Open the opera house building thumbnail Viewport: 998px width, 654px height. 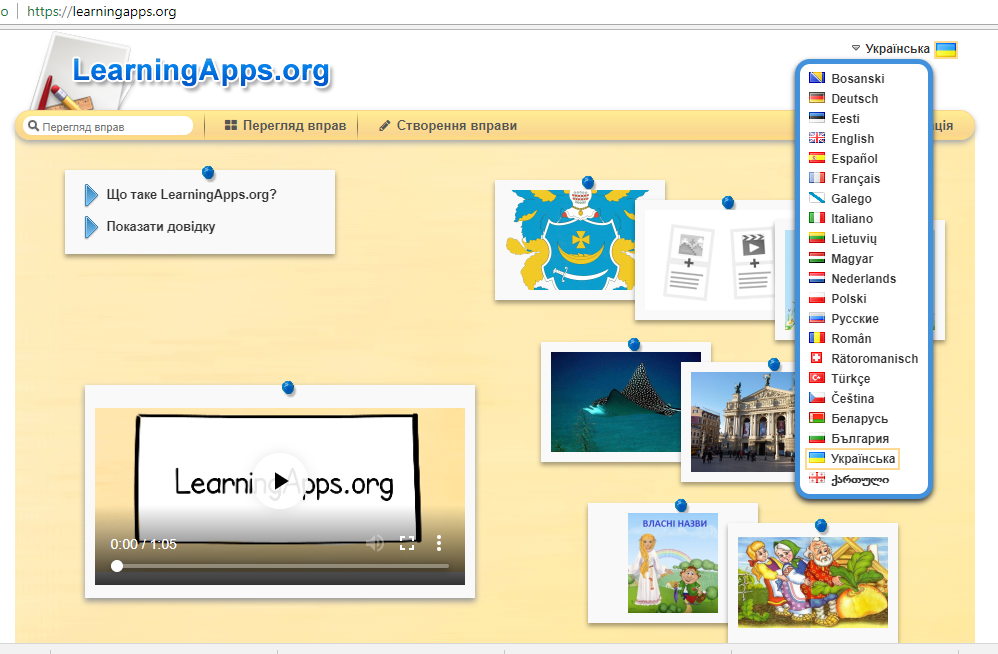click(x=743, y=422)
